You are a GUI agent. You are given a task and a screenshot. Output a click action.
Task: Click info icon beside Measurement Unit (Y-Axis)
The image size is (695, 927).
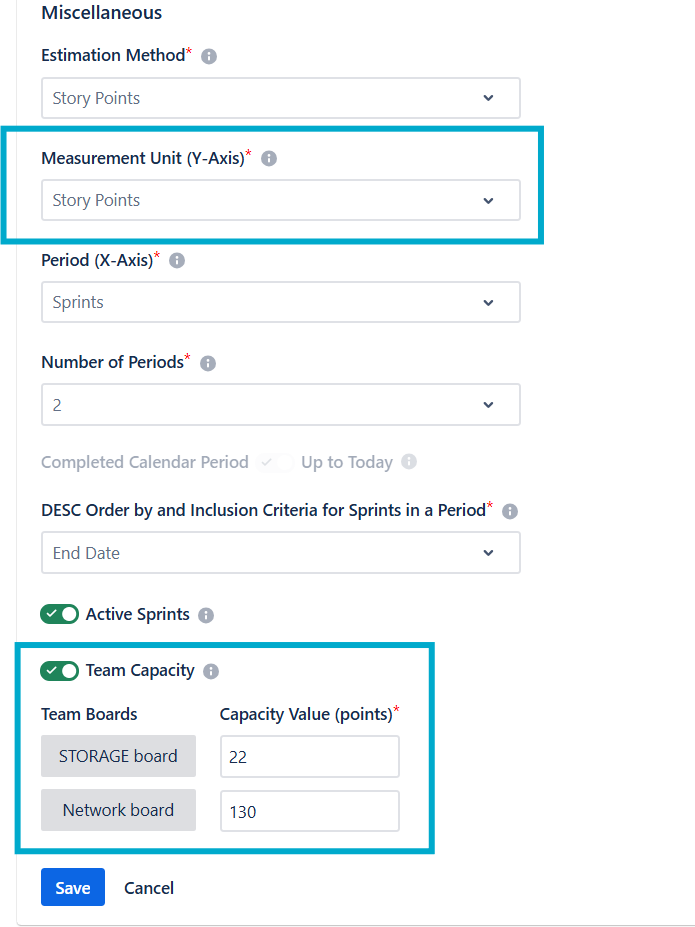tap(268, 159)
